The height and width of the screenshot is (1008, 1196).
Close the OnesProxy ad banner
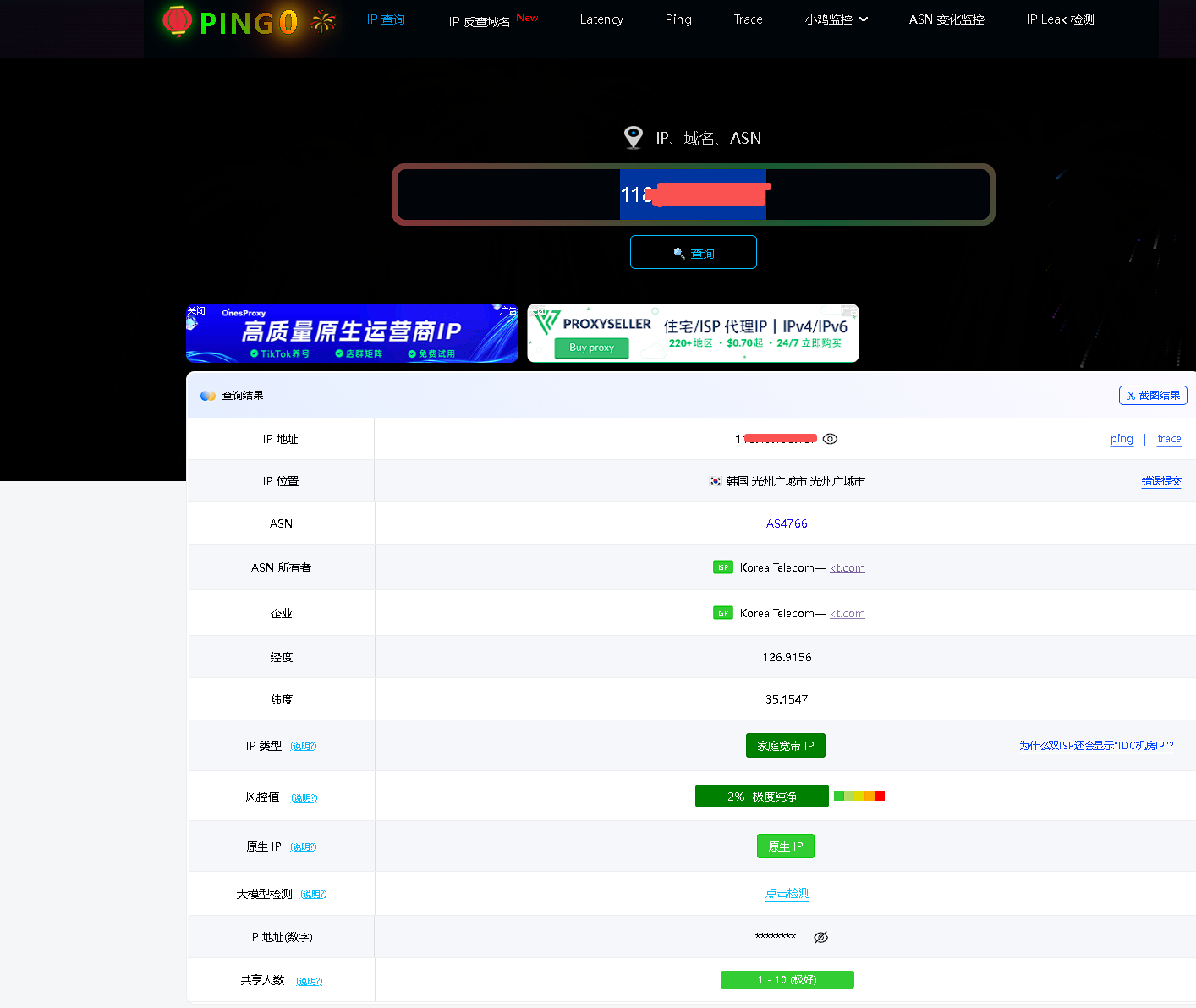point(196,311)
